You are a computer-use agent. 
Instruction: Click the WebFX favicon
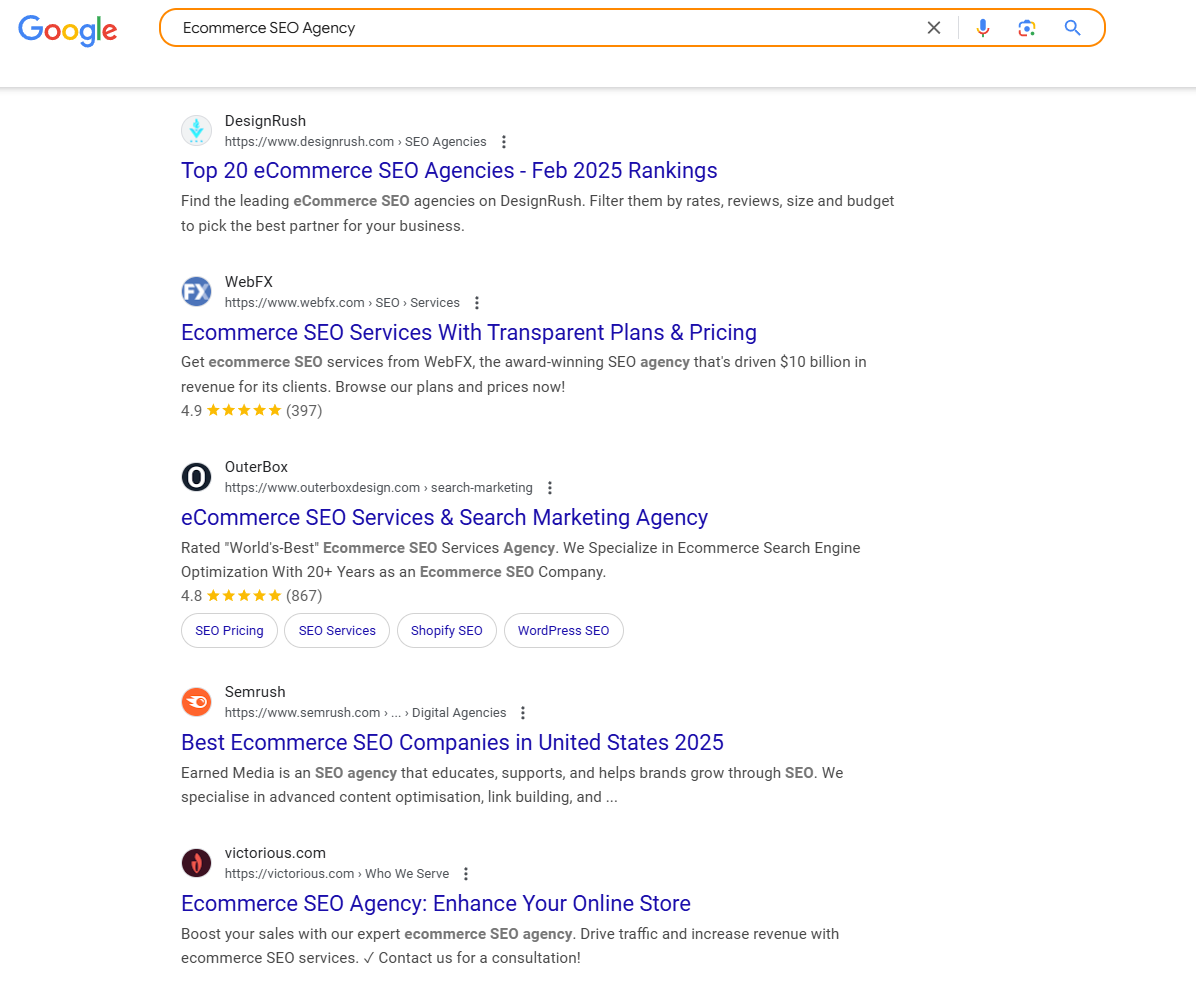click(196, 291)
